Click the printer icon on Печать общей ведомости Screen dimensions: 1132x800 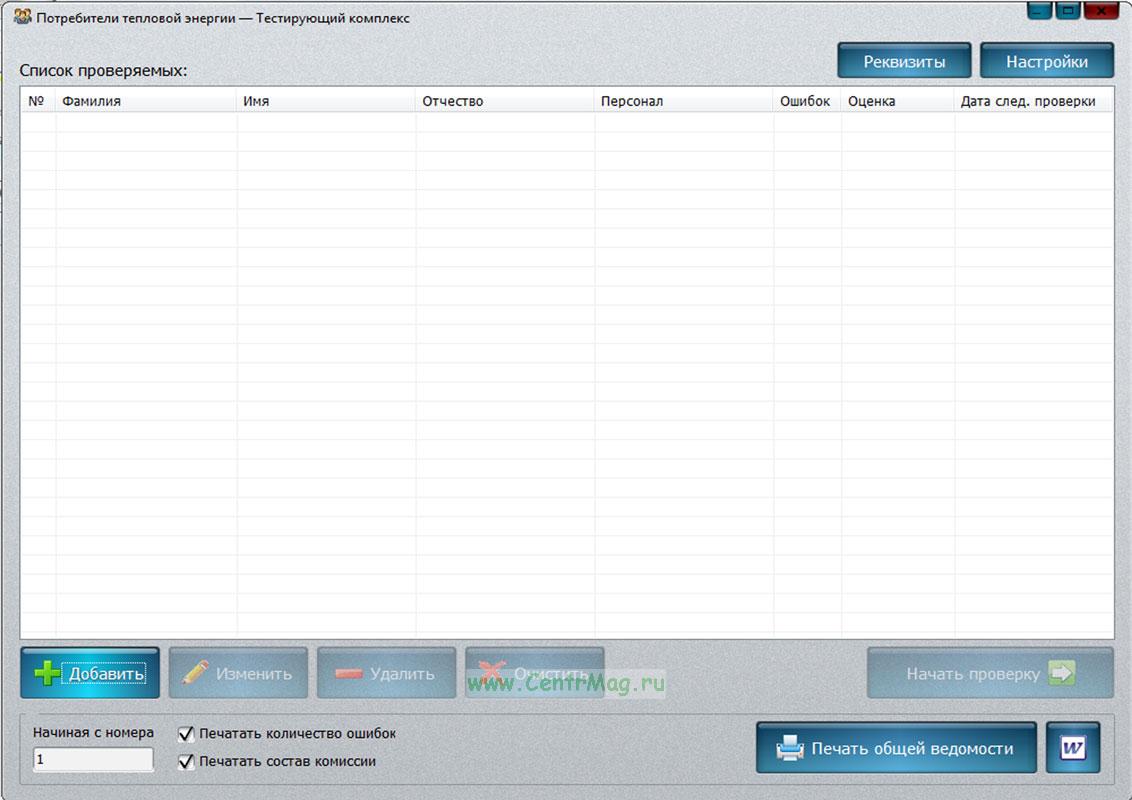click(790, 748)
